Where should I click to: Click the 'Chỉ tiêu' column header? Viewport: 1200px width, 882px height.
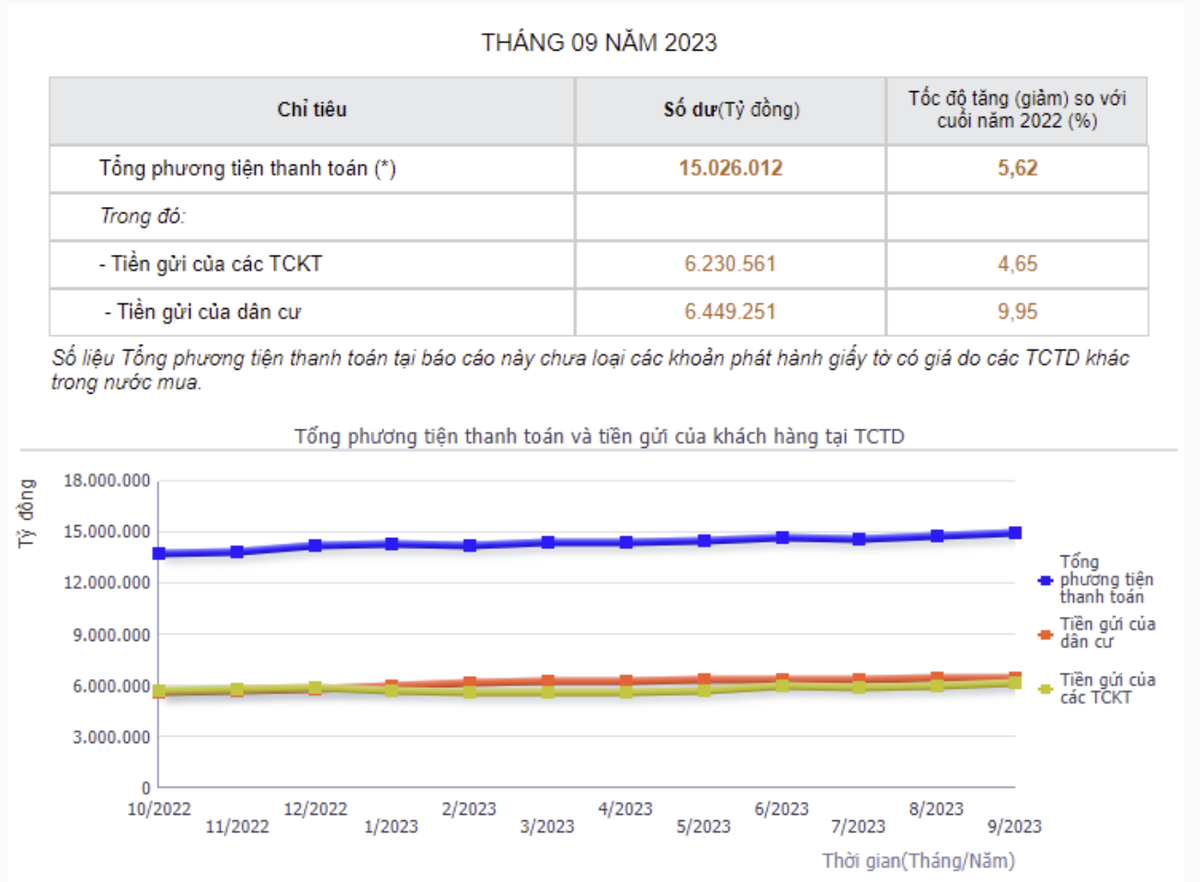coord(312,110)
